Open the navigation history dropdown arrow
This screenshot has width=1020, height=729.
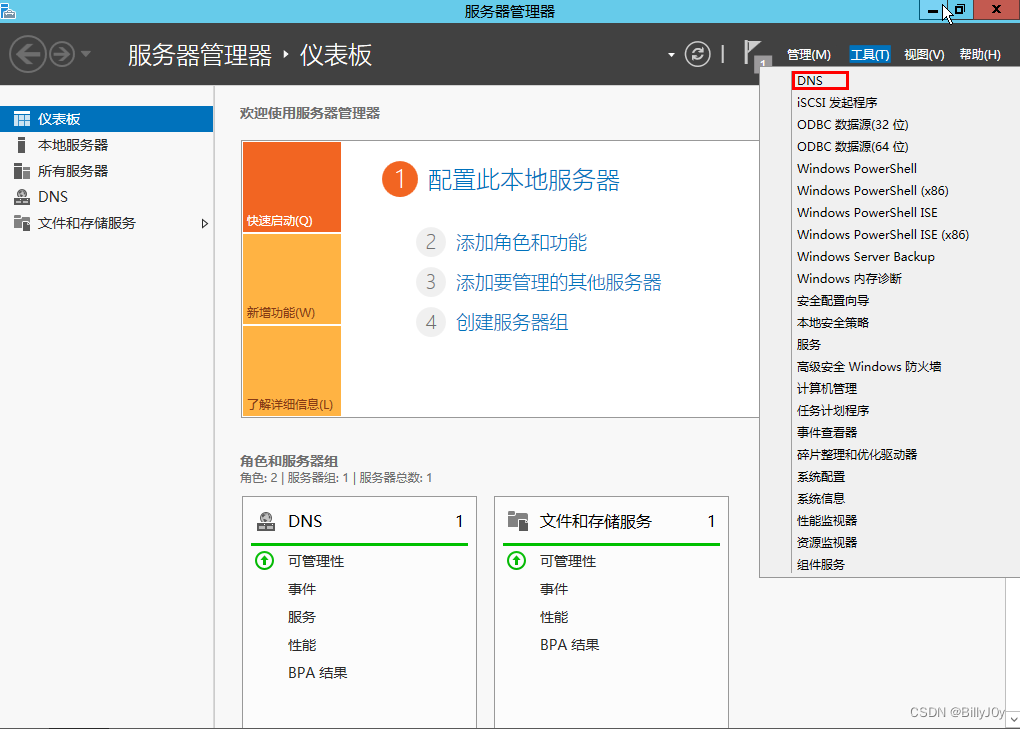[x=86, y=54]
